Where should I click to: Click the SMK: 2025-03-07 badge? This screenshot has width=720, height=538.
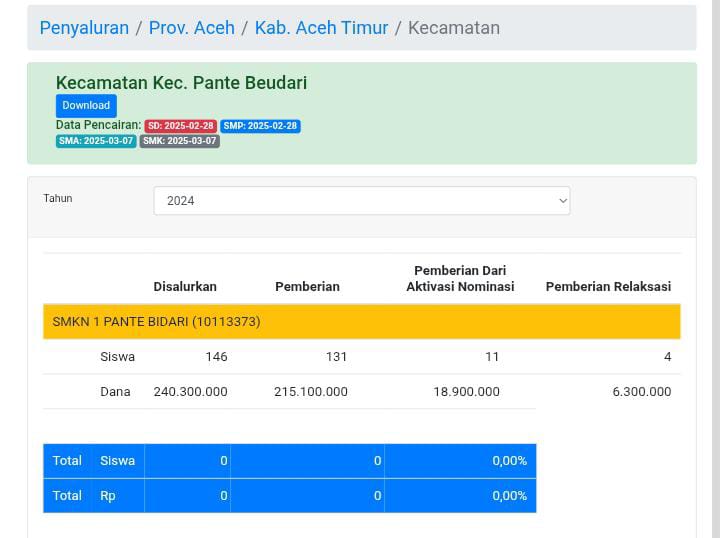180,141
